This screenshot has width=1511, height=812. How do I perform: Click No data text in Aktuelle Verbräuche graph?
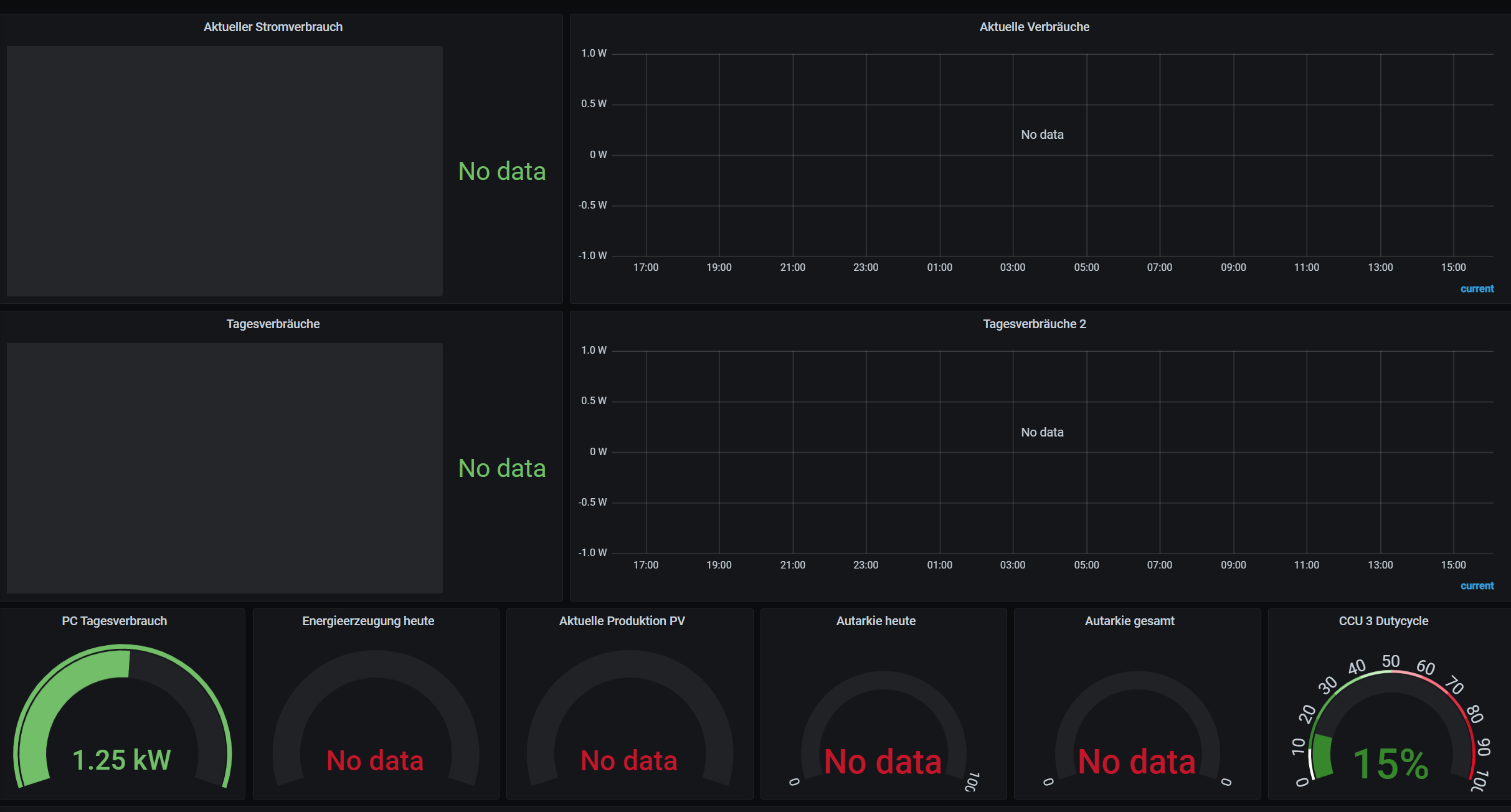[1042, 135]
